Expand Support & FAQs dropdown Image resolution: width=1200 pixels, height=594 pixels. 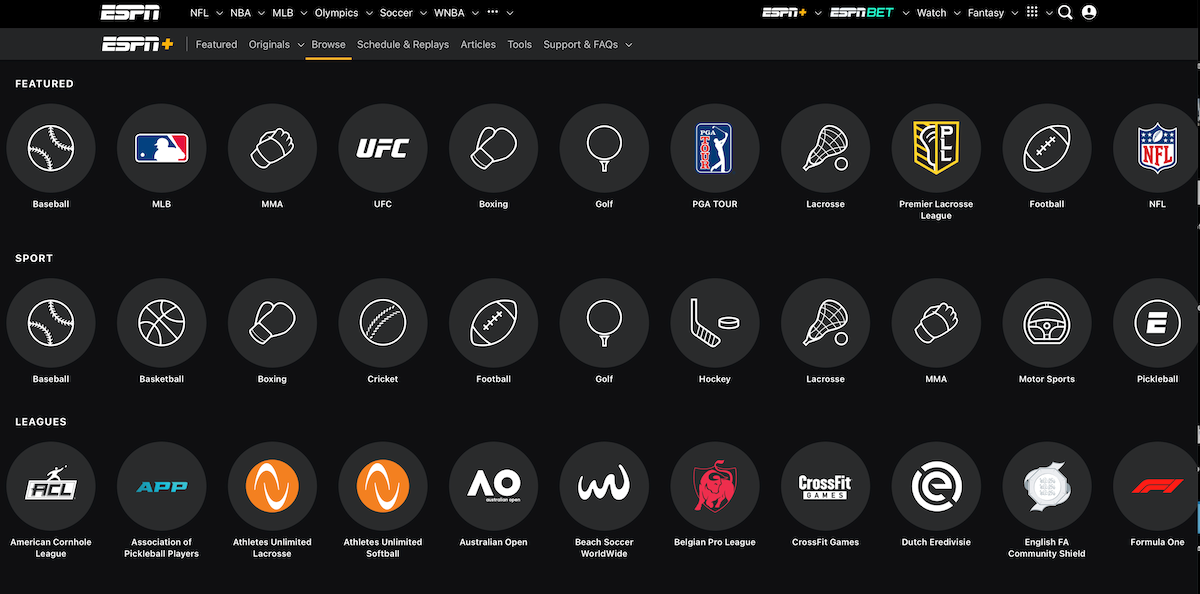coord(629,45)
